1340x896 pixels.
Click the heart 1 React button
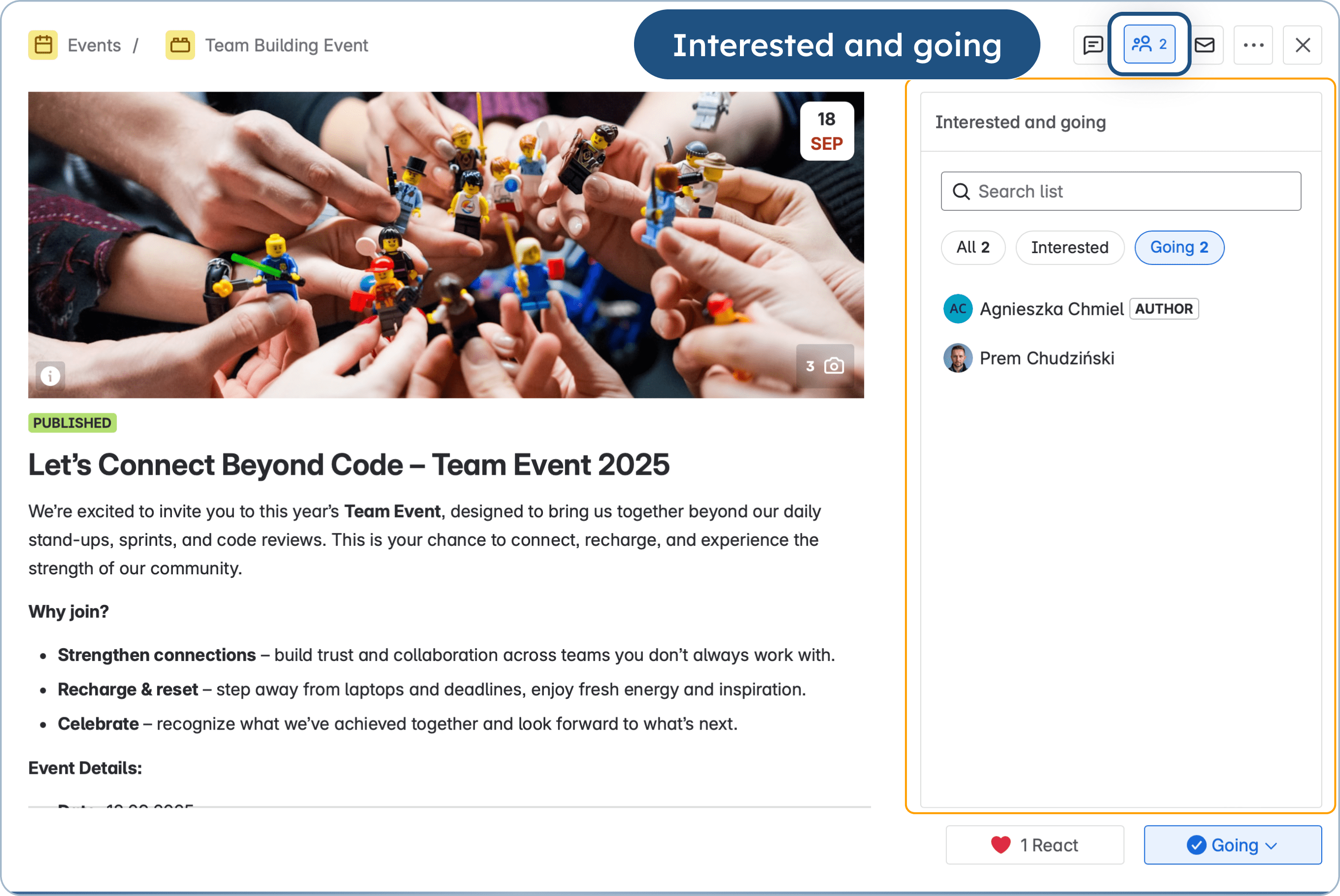pyautogui.click(x=1034, y=845)
